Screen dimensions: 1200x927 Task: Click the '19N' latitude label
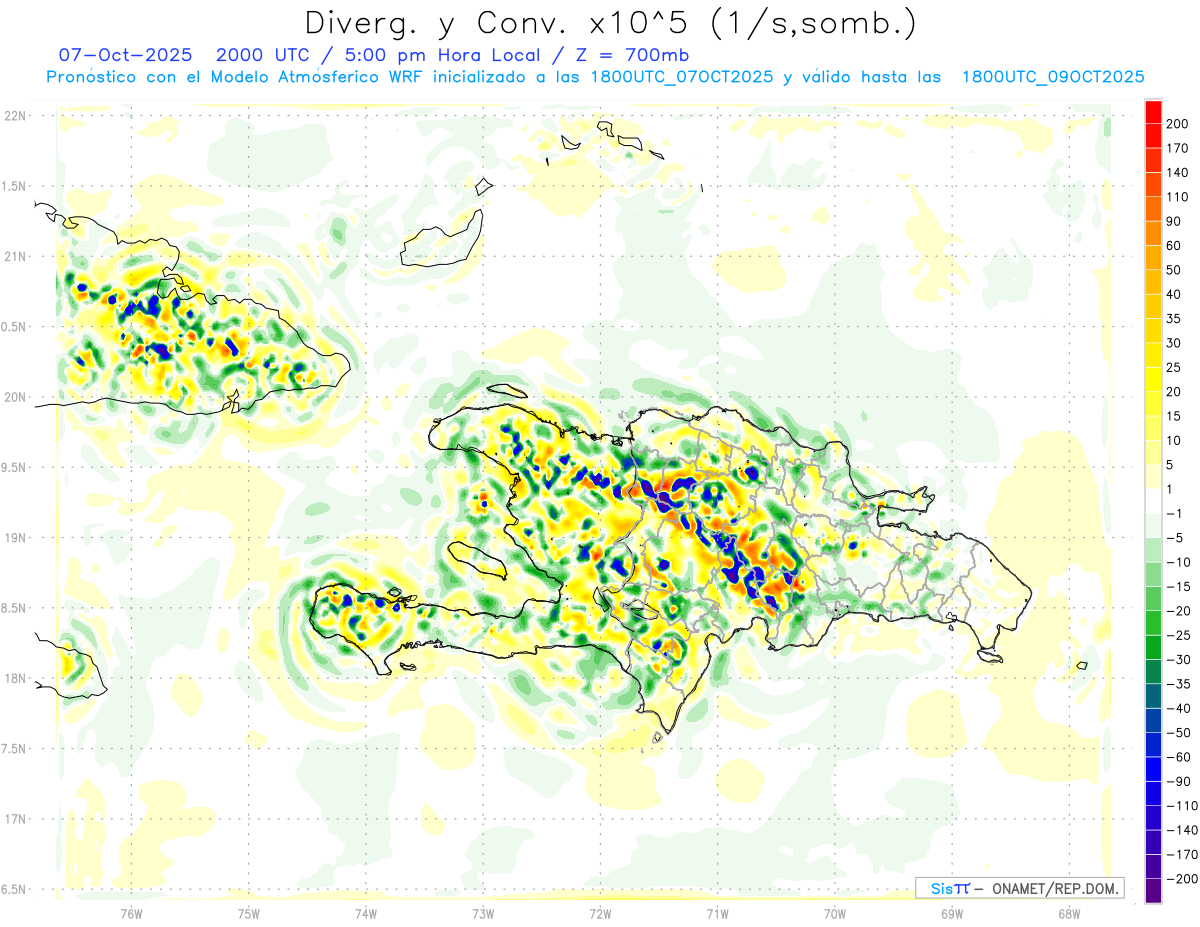(15, 538)
